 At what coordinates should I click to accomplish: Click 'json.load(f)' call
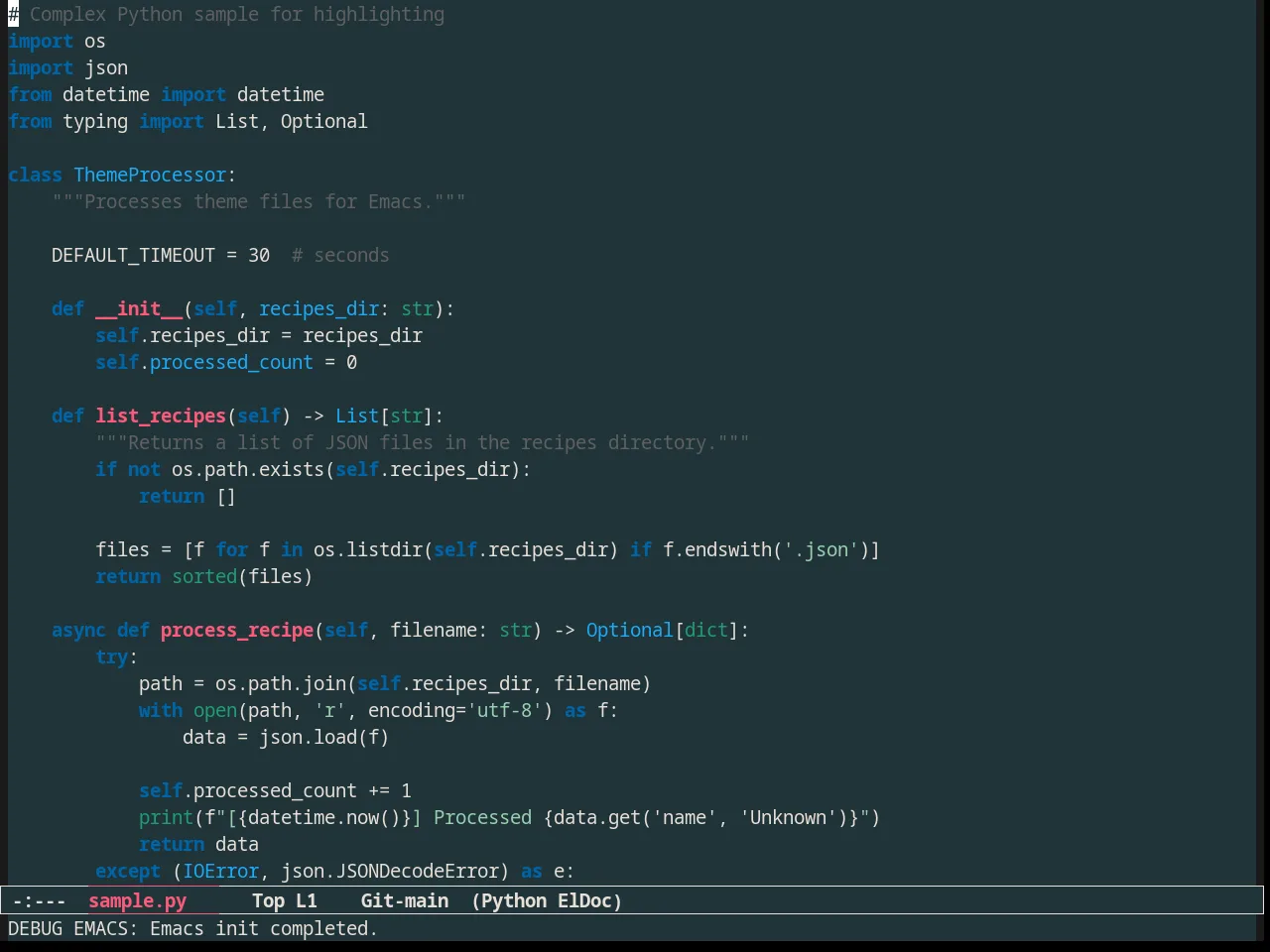point(324,737)
